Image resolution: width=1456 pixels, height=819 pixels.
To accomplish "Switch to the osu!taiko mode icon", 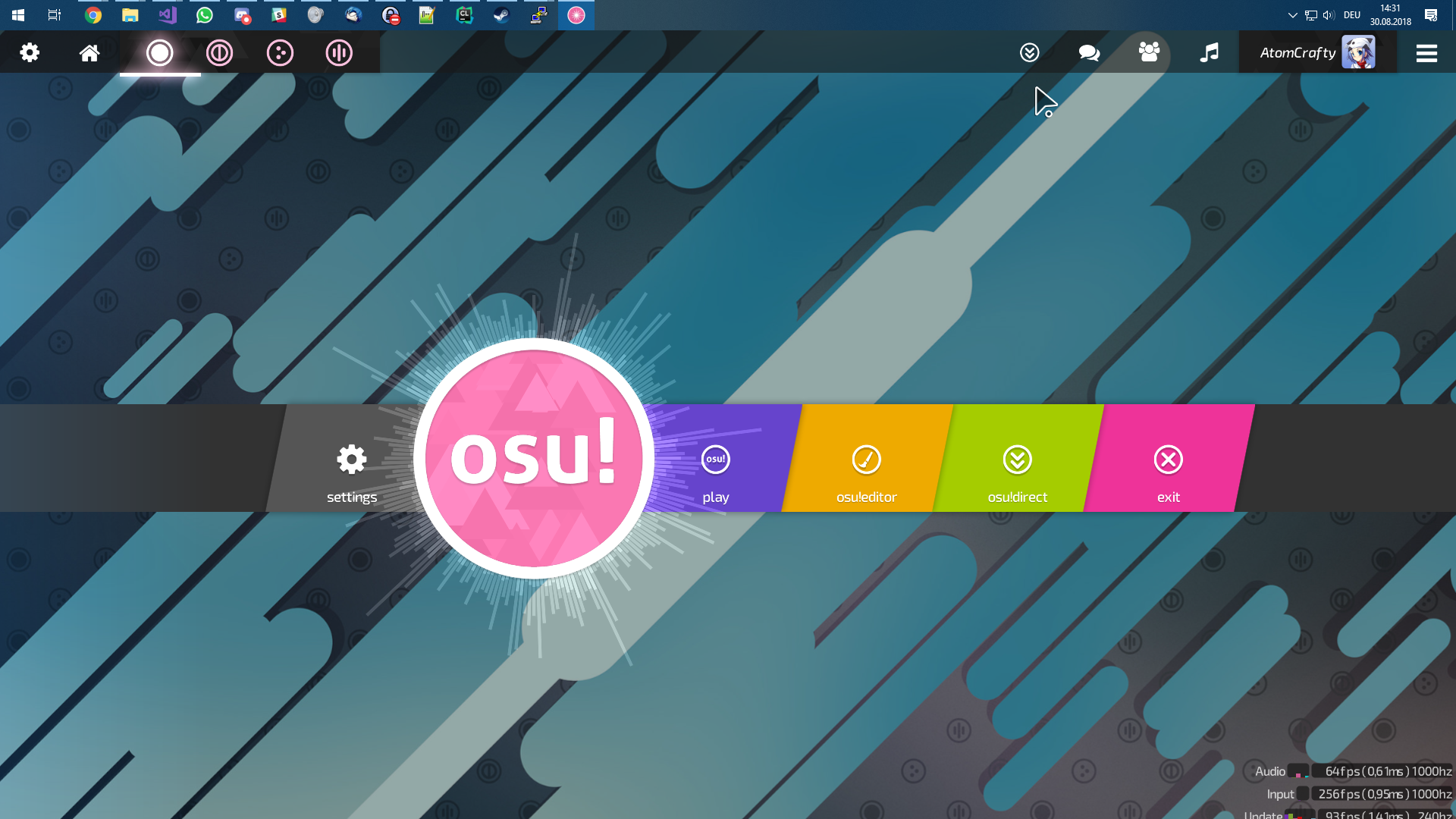I will tap(219, 52).
